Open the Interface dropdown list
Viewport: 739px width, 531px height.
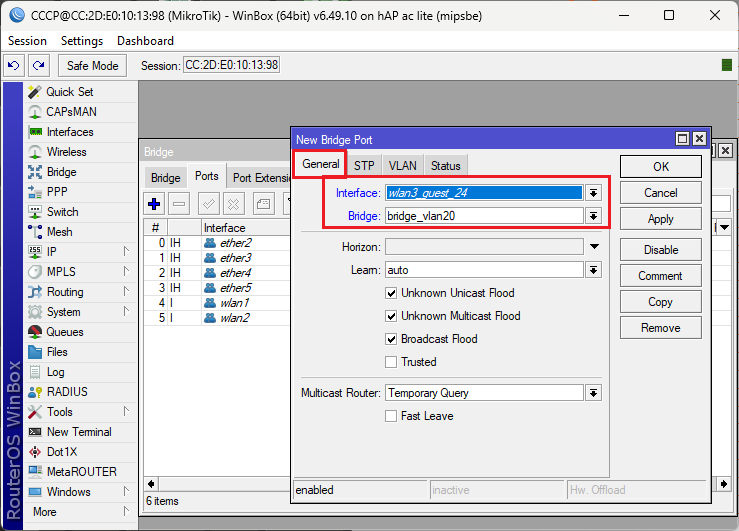pyautogui.click(x=593, y=193)
